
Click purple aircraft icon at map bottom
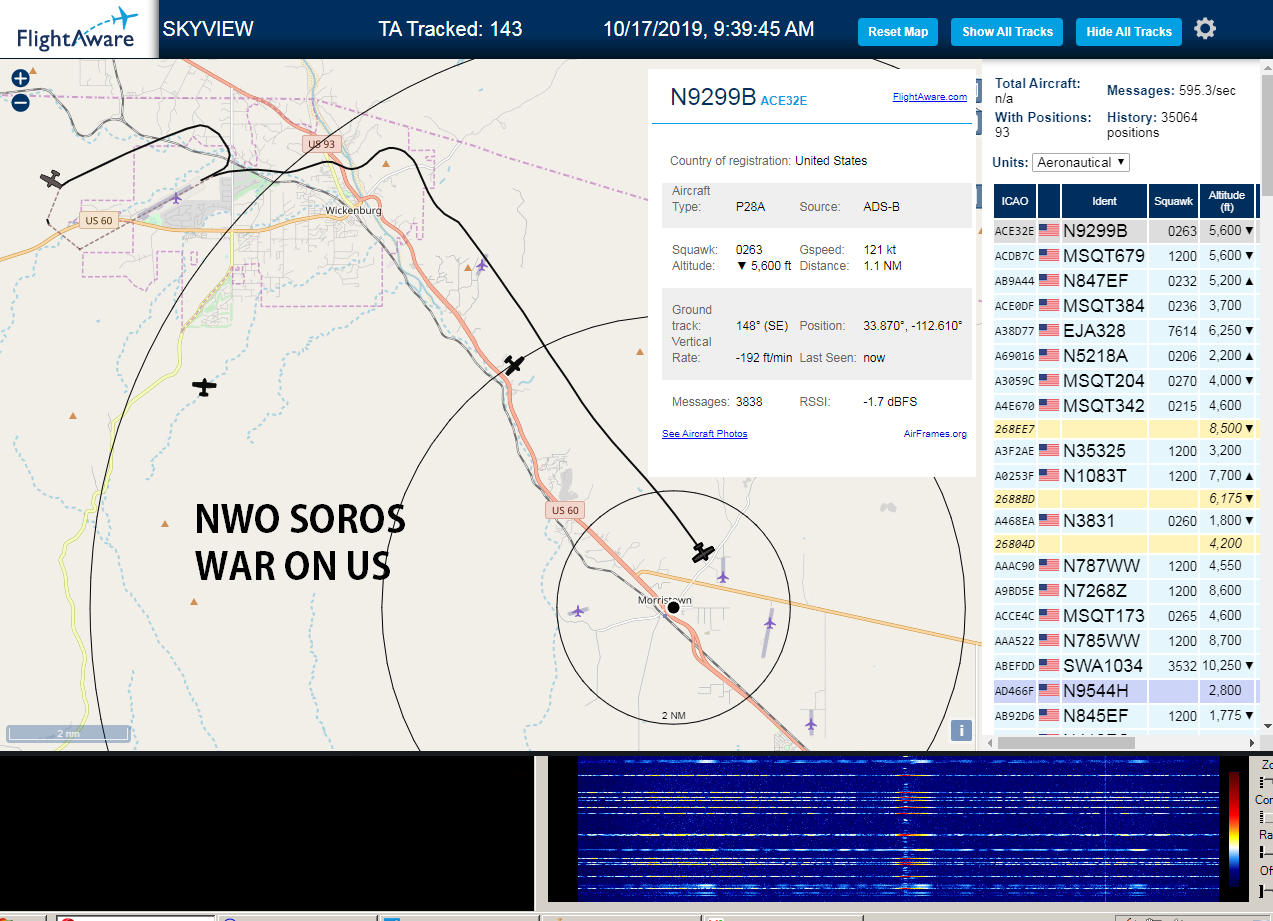click(x=810, y=723)
